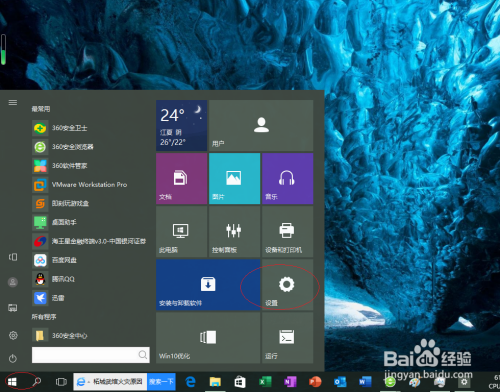
Task: Click the monitor icon in Start left rail
Action: [x=13, y=308]
